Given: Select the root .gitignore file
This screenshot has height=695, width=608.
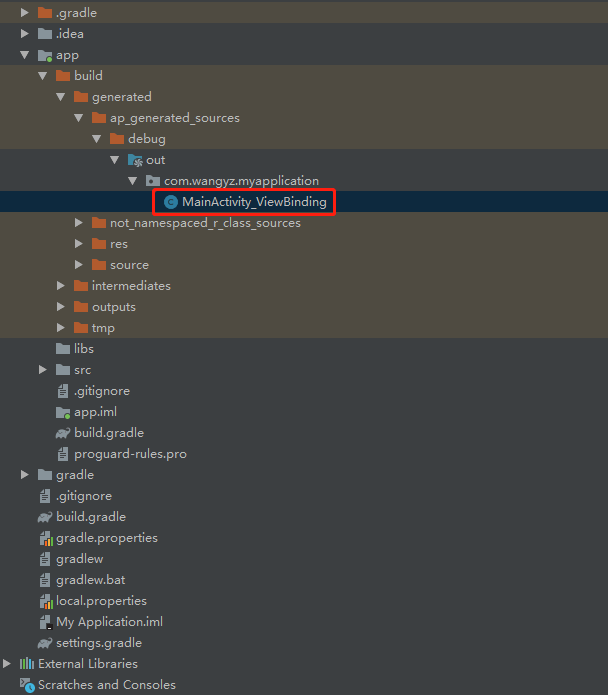Looking at the screenshot, I should [x=84, y=496].
